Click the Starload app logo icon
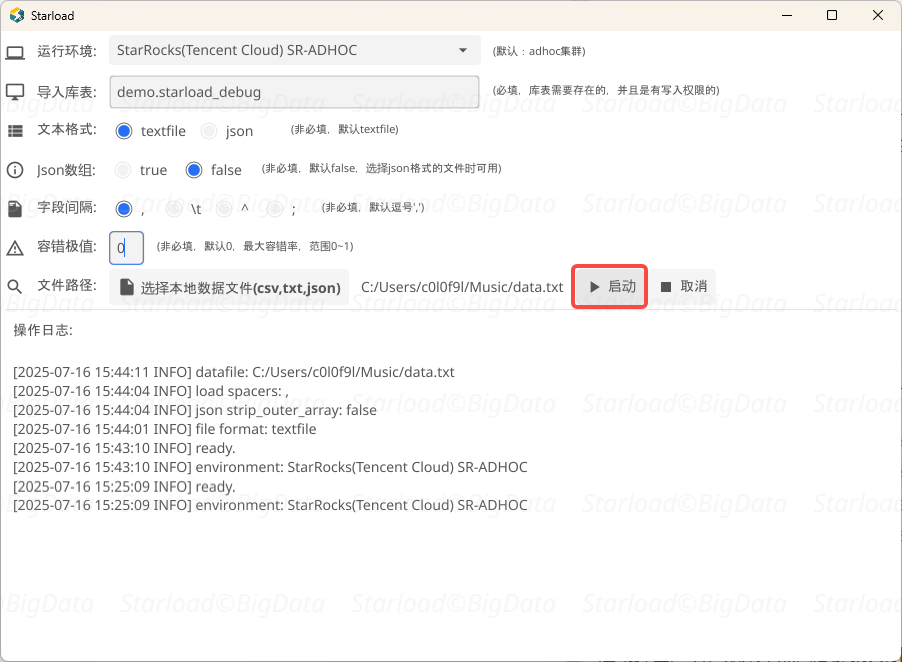The width and height of the screenshot is (902, 662). pos(17,16)
